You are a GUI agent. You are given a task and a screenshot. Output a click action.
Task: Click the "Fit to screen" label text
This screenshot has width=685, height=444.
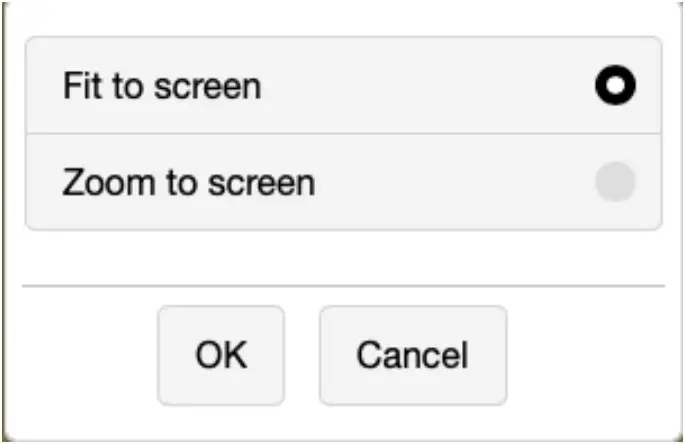point(162,86)
